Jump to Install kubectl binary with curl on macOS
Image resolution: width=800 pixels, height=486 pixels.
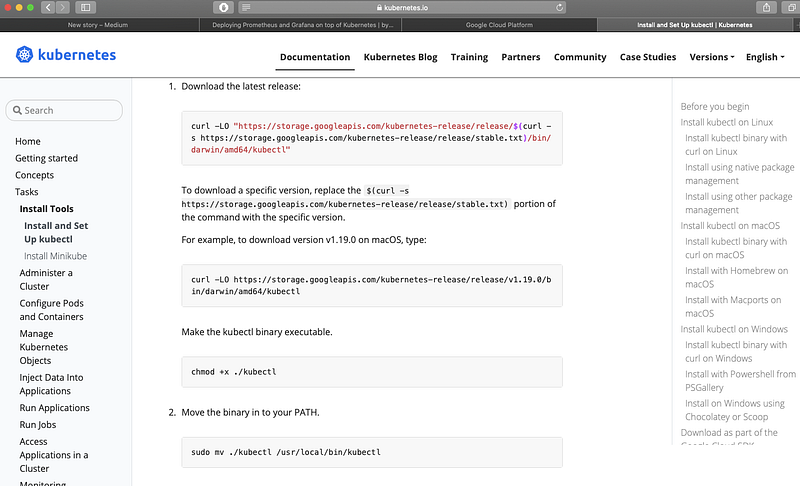tap(736, 248)
